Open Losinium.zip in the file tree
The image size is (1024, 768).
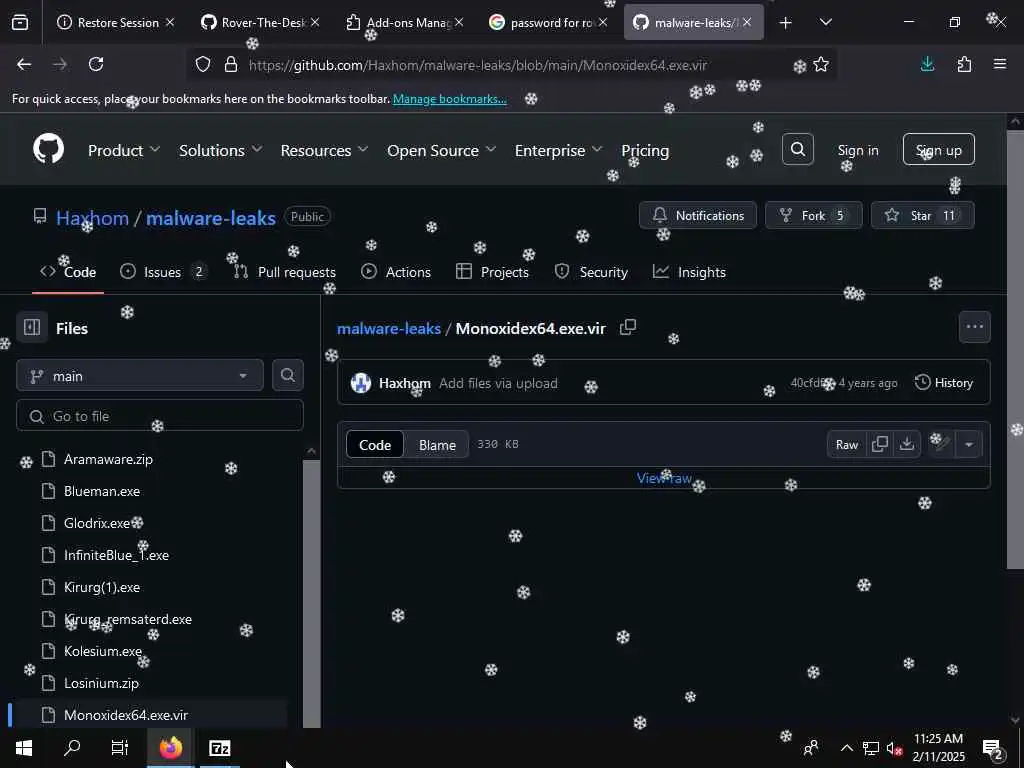click(x=101, y=683)
